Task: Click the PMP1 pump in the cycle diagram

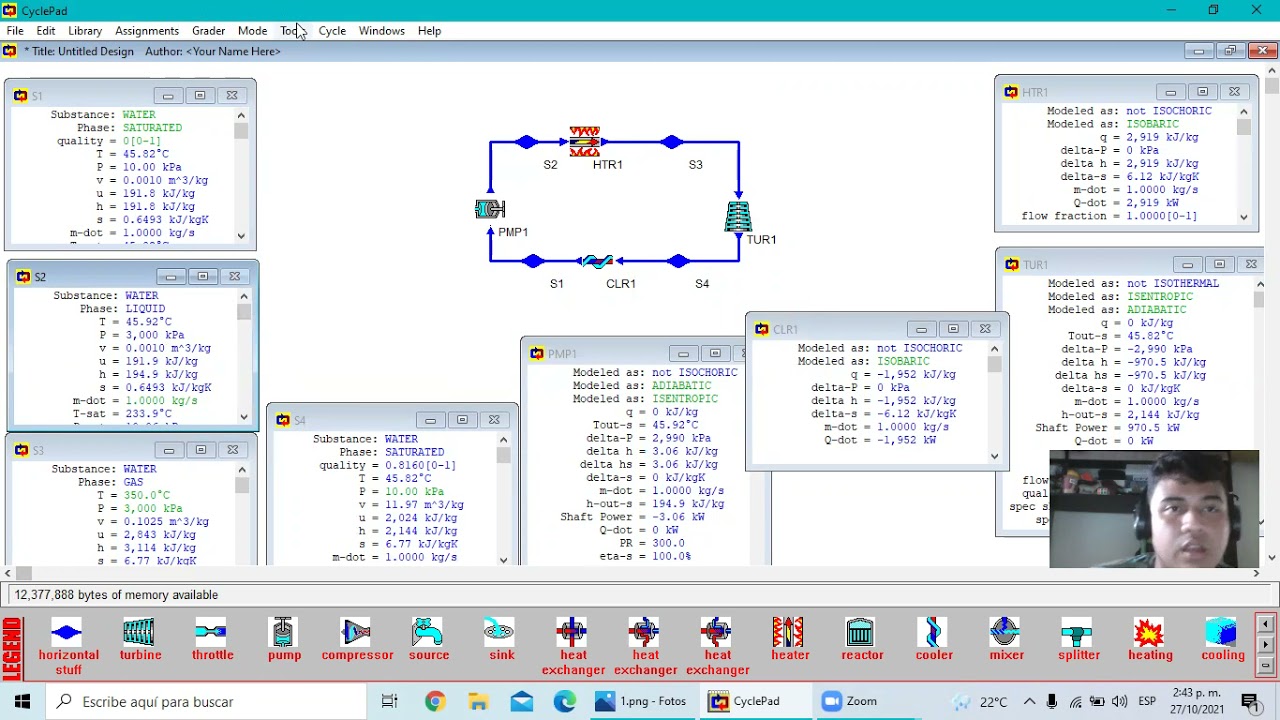Action: (x=490, y=208)
